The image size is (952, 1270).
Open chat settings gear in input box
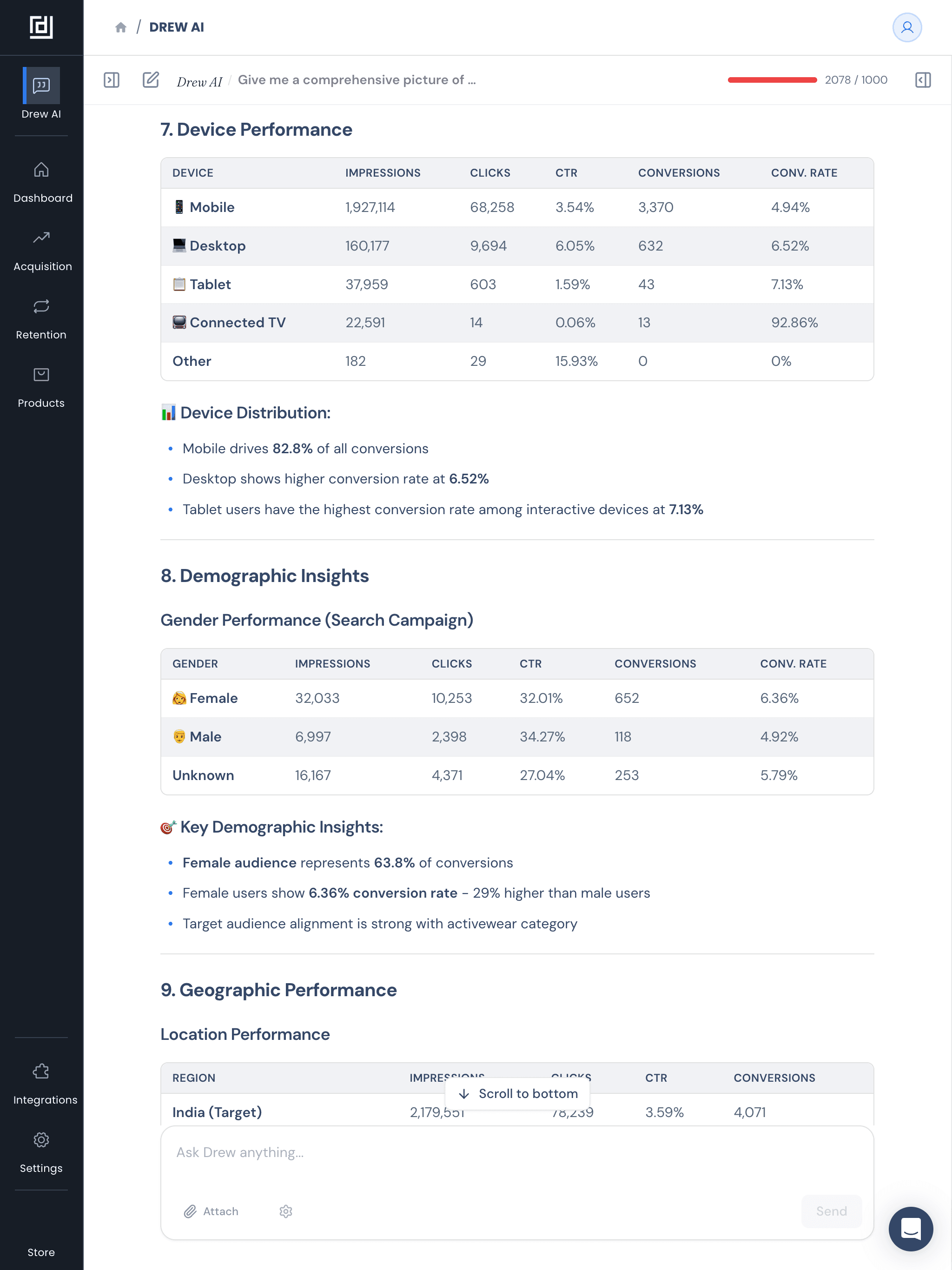(286, 1211)
